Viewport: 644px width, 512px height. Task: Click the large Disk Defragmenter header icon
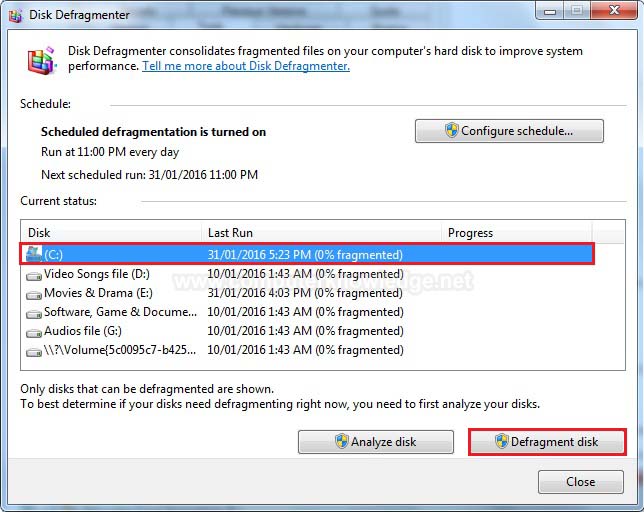coord(41,60)
